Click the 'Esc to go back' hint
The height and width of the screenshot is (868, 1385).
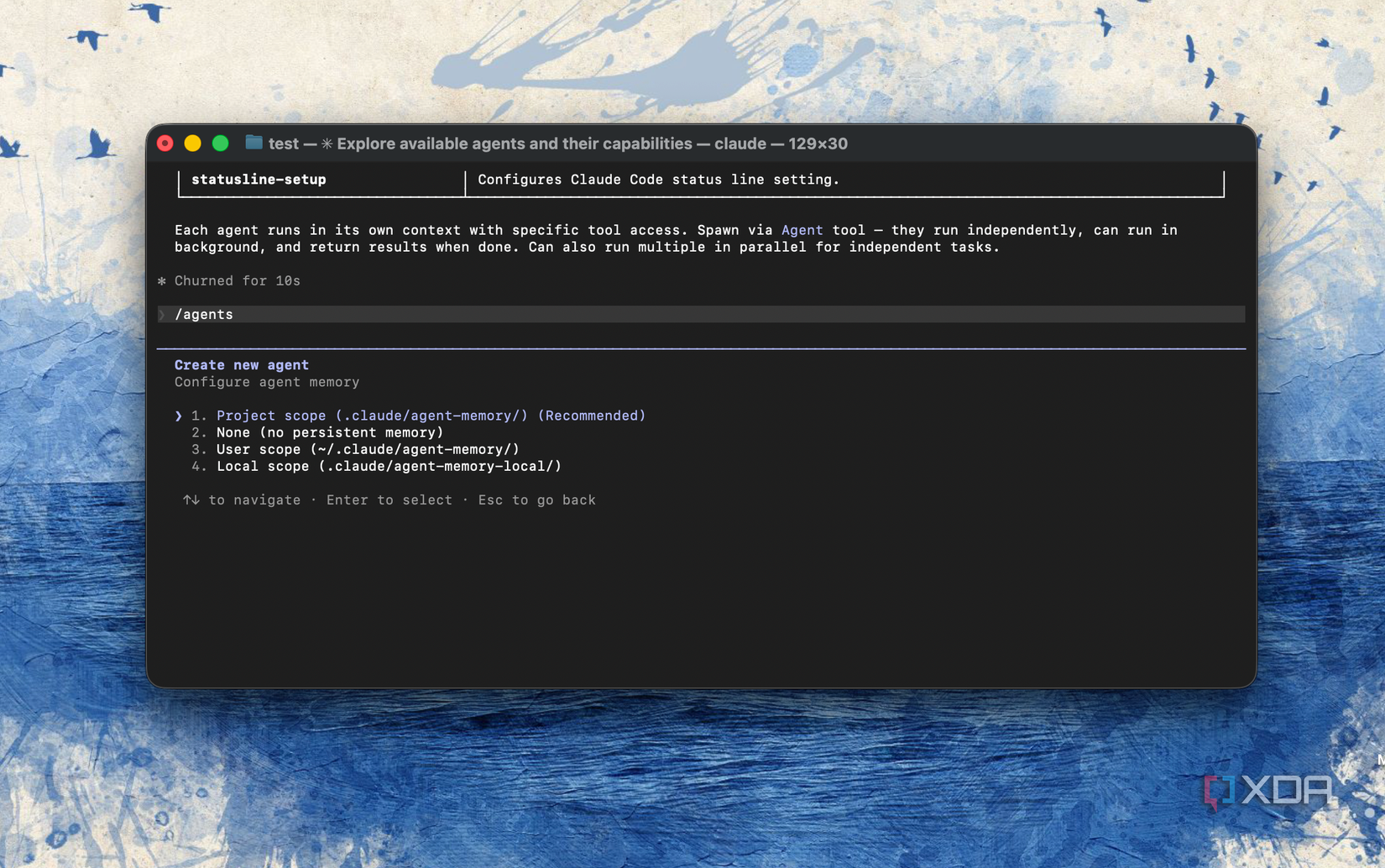click(x=536, y=499)
